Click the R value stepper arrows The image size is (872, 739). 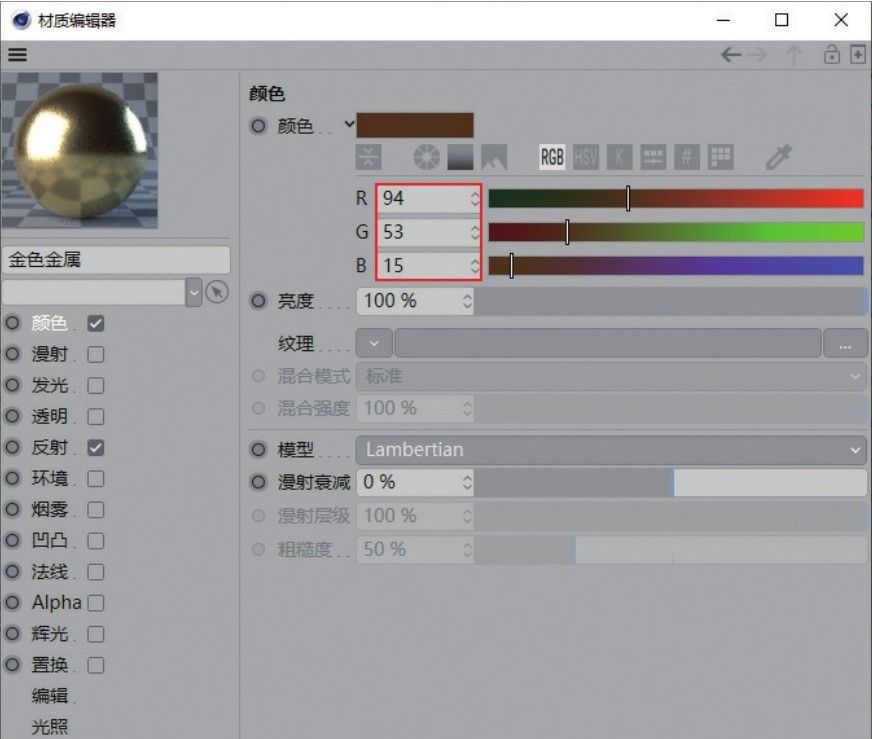point(474,199)
